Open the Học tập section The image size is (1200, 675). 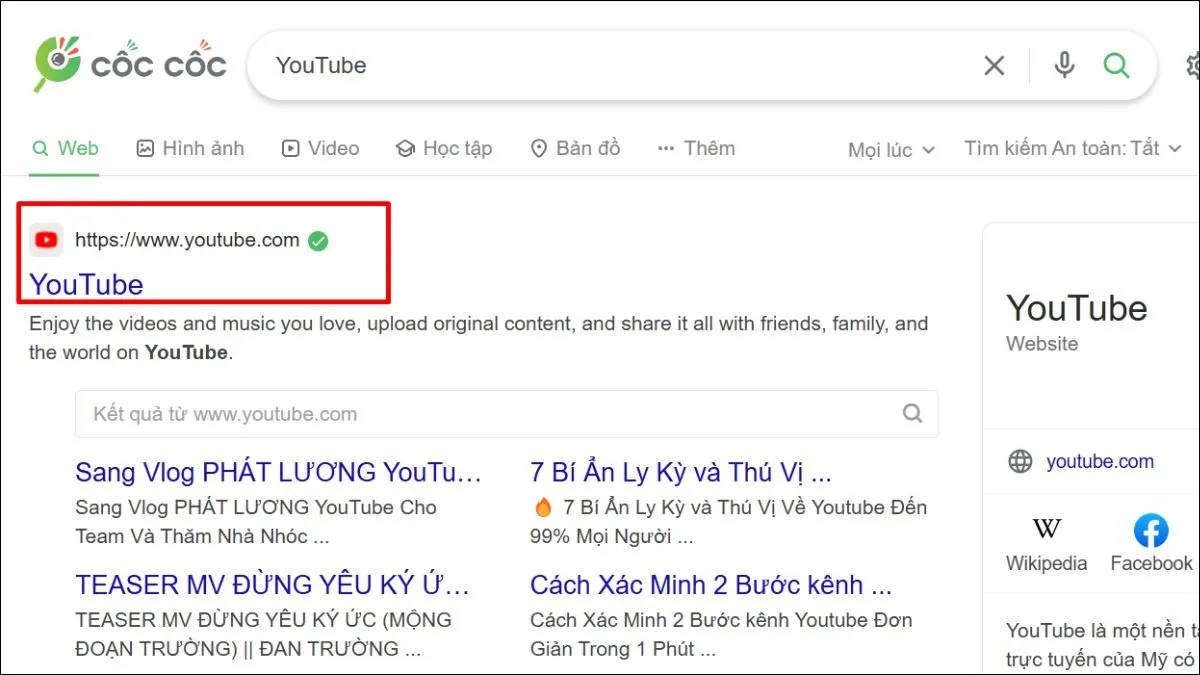tap(444, 147)
